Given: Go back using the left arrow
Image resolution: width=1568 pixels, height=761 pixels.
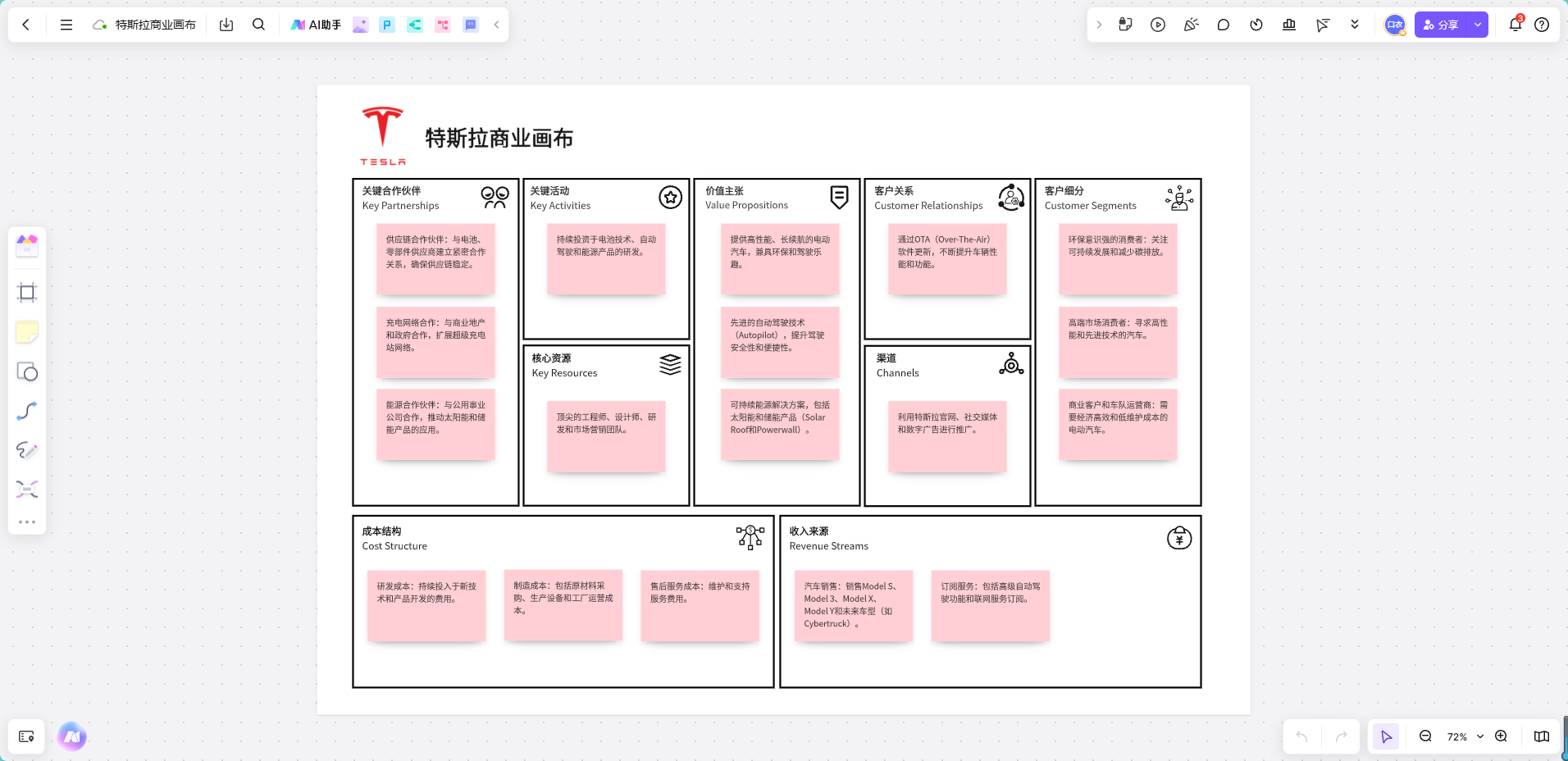Looking at the screenshot, I should tap(26, 25).
